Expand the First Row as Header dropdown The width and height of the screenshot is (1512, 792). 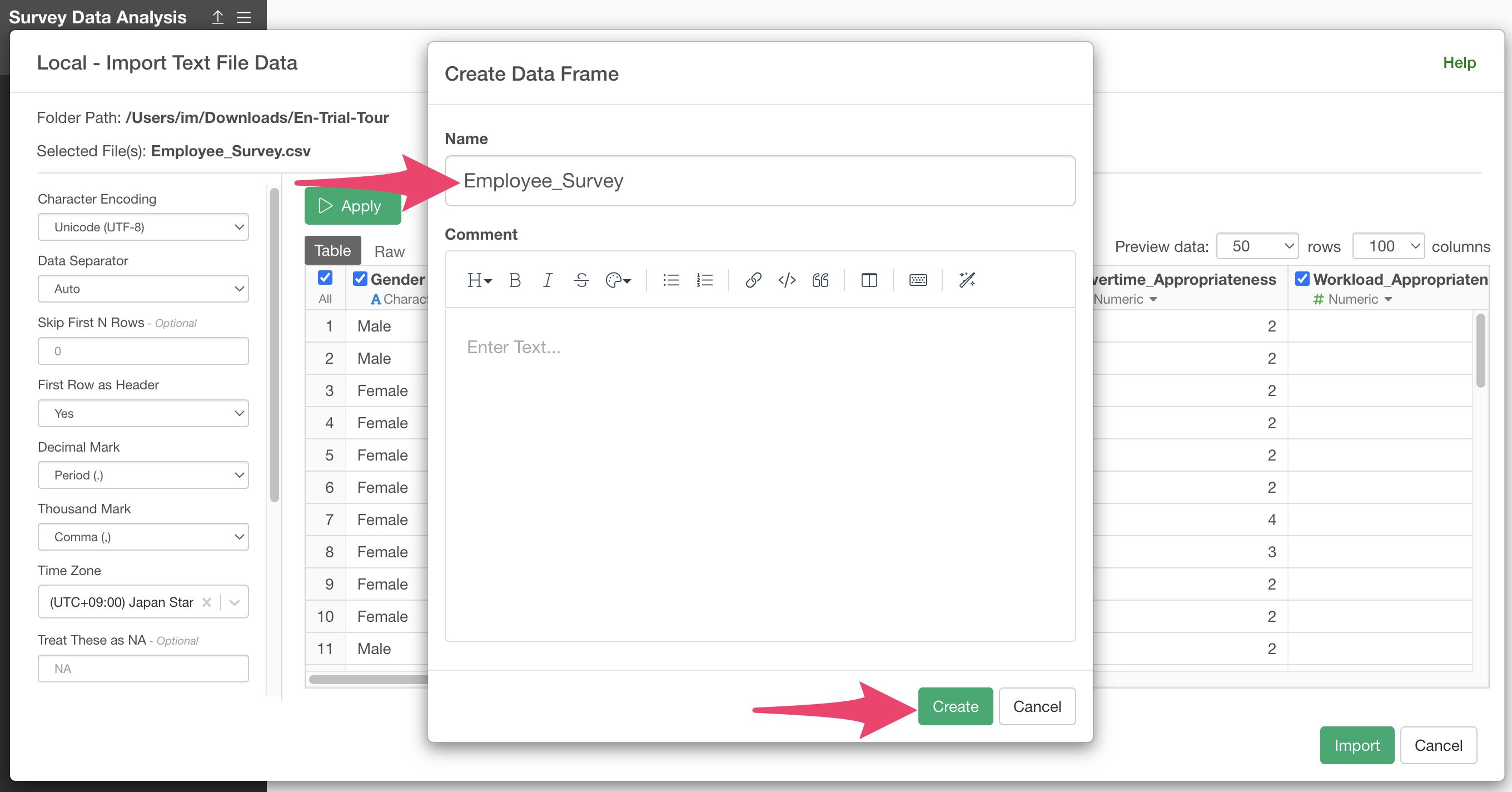click(143, 413)
